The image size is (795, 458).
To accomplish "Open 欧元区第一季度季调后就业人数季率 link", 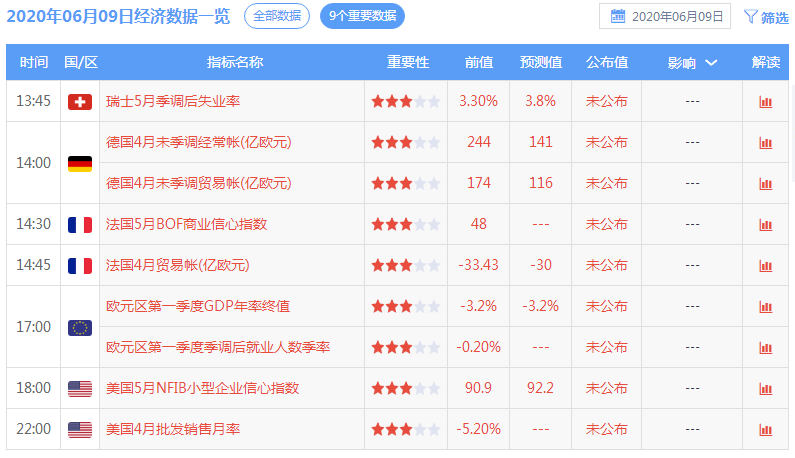I will (218, 348).
